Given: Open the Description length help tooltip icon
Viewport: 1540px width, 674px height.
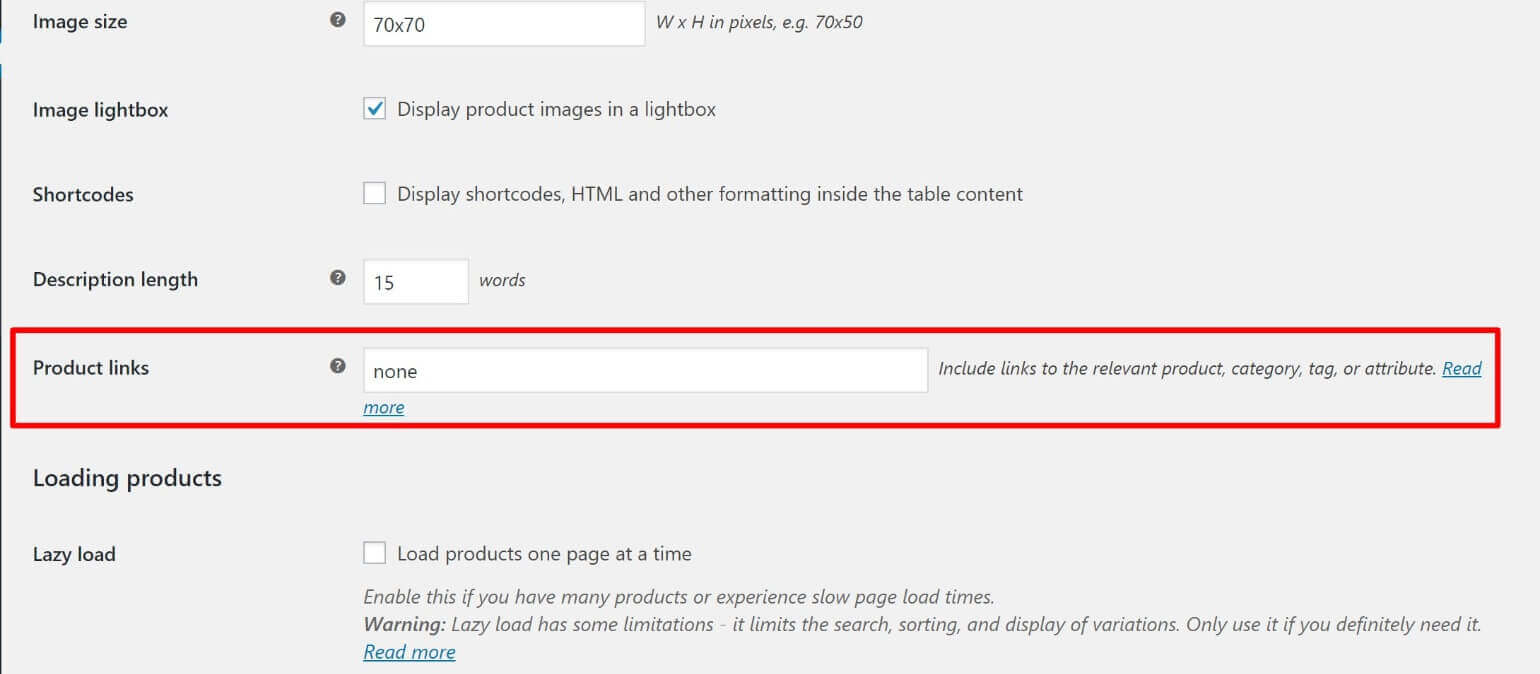Looking at the screenshot, I should click(337, 278).
